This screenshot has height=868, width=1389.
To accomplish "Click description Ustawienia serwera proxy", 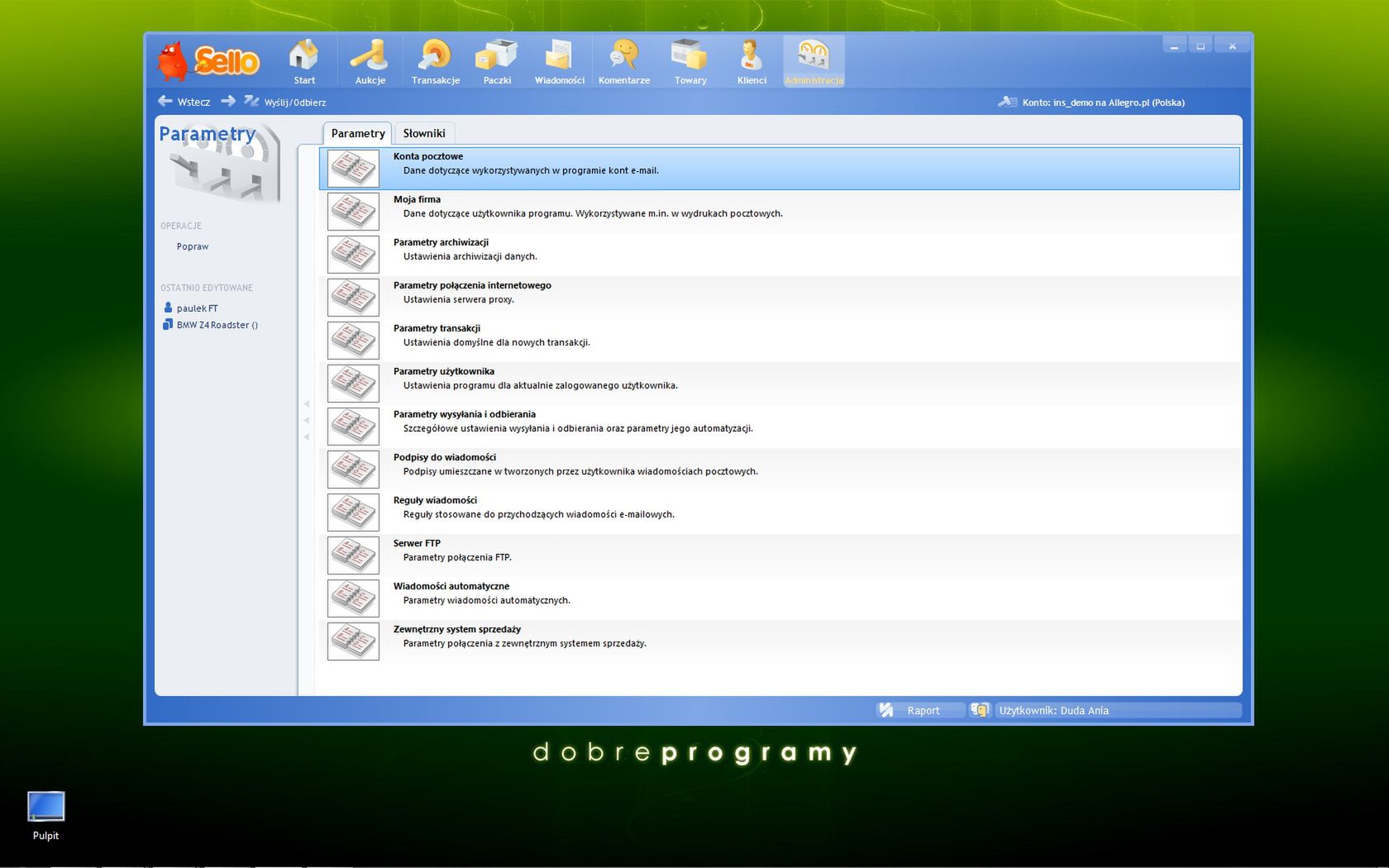I will point(458,299).
